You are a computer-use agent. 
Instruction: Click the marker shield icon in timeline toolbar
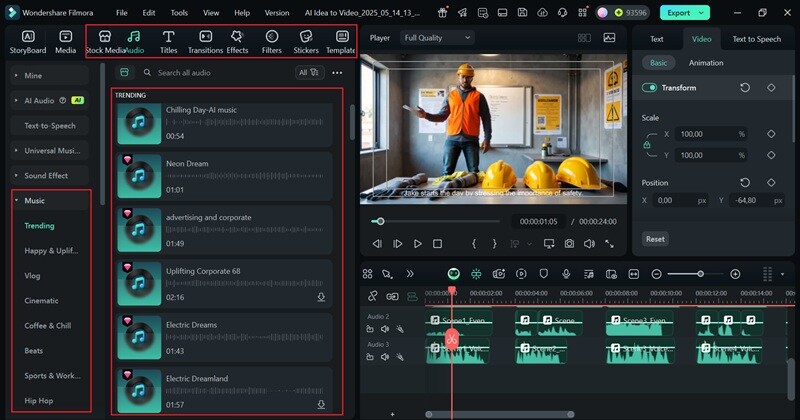click(x=543, y=274)
